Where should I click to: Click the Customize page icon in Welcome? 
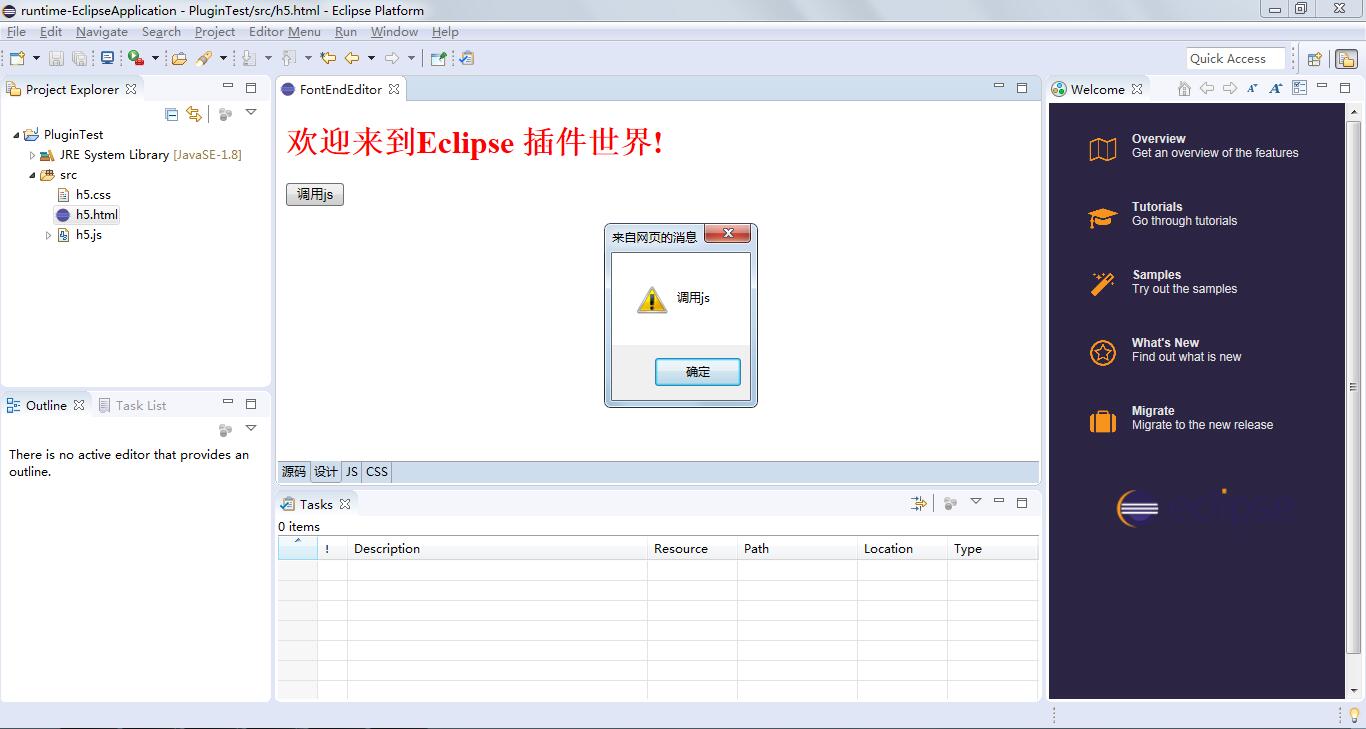(x=1299, y=88)
